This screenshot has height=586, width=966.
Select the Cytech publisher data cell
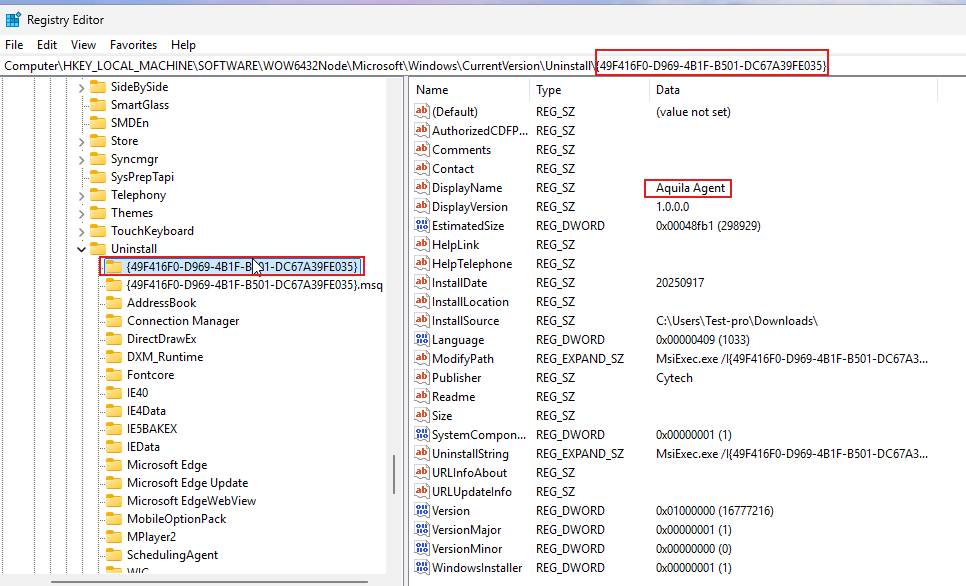tap(674, 378)
